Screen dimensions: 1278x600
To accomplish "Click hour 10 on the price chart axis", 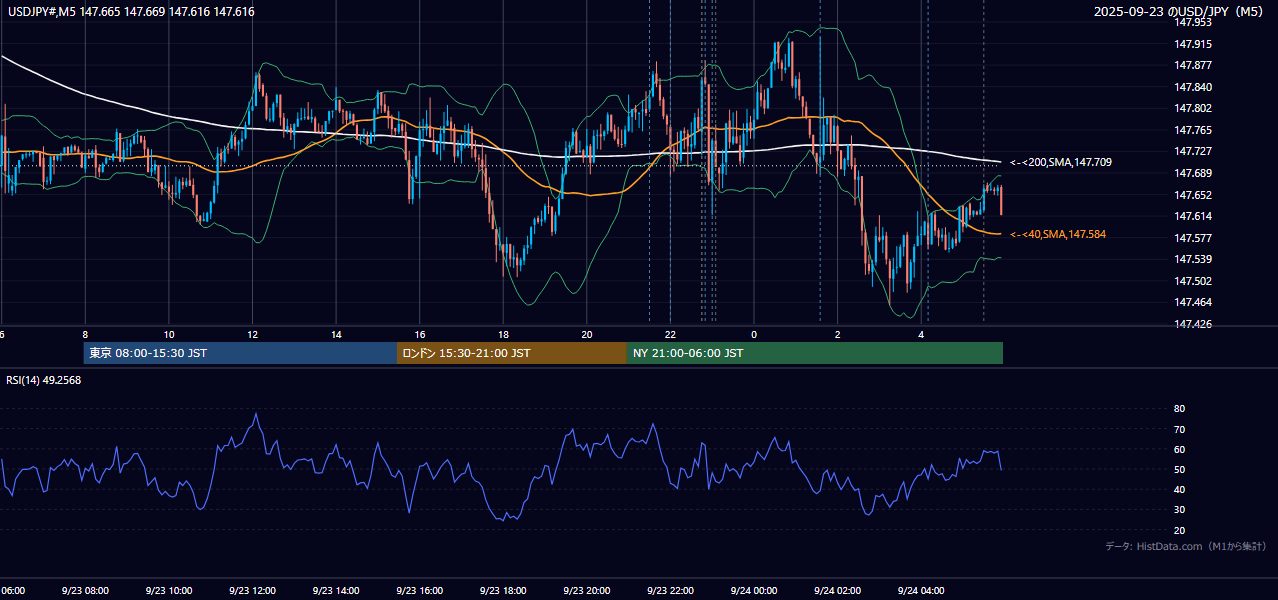I will pyautogui.click(x=169, y=335).
